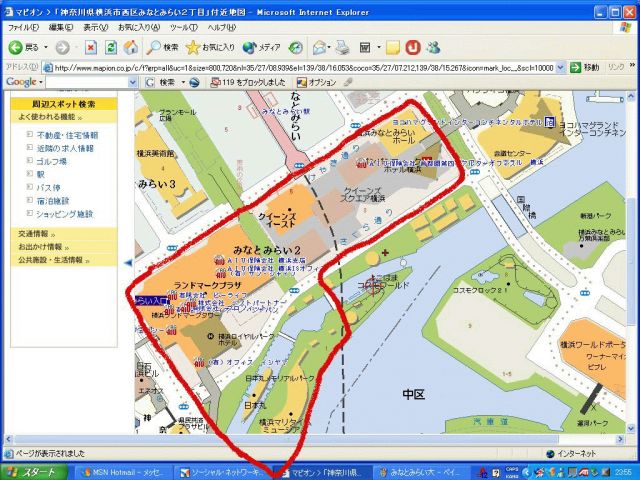Print the page with the printer icon

pos(343,48)
